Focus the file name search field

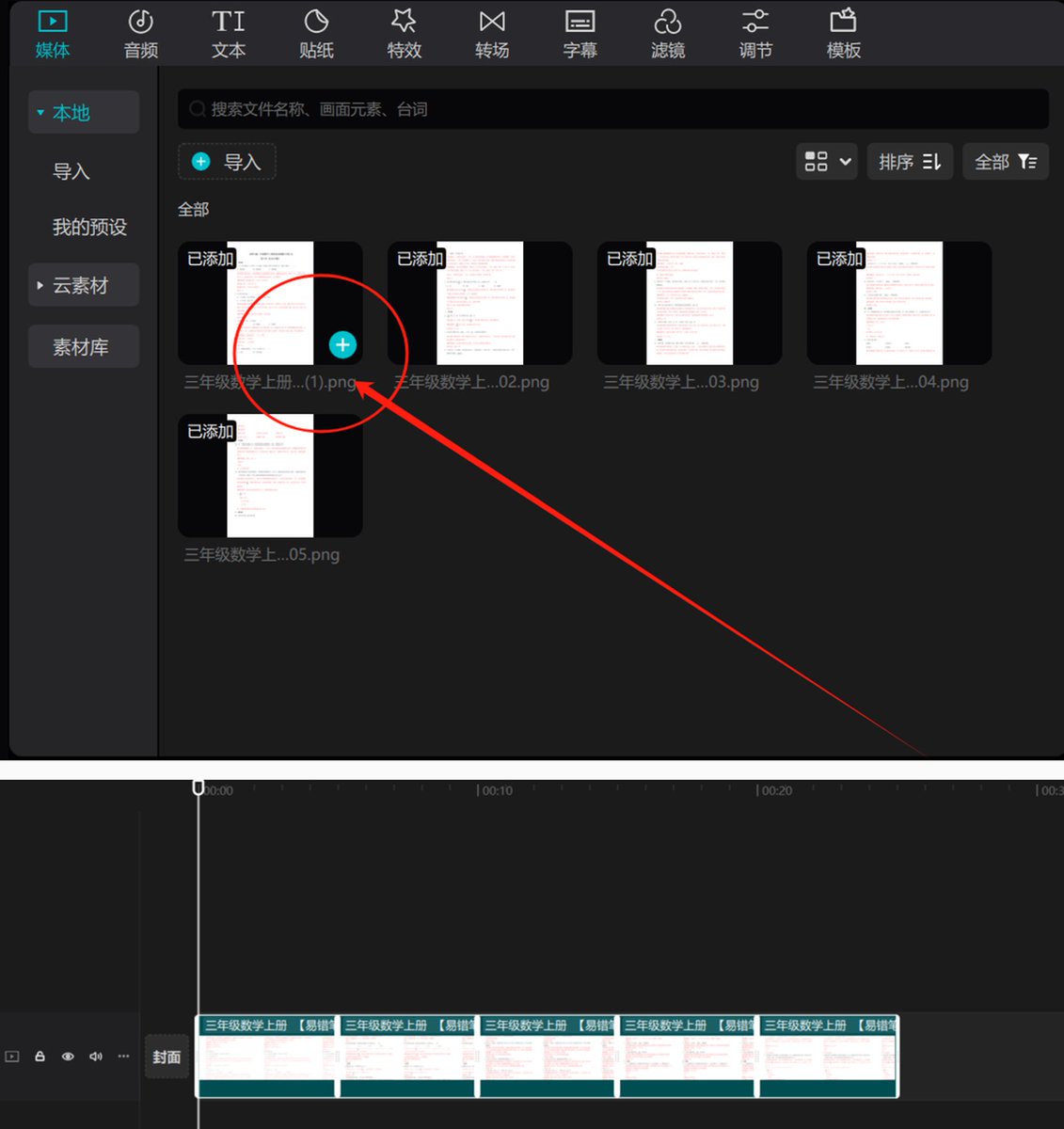point(613,109)
